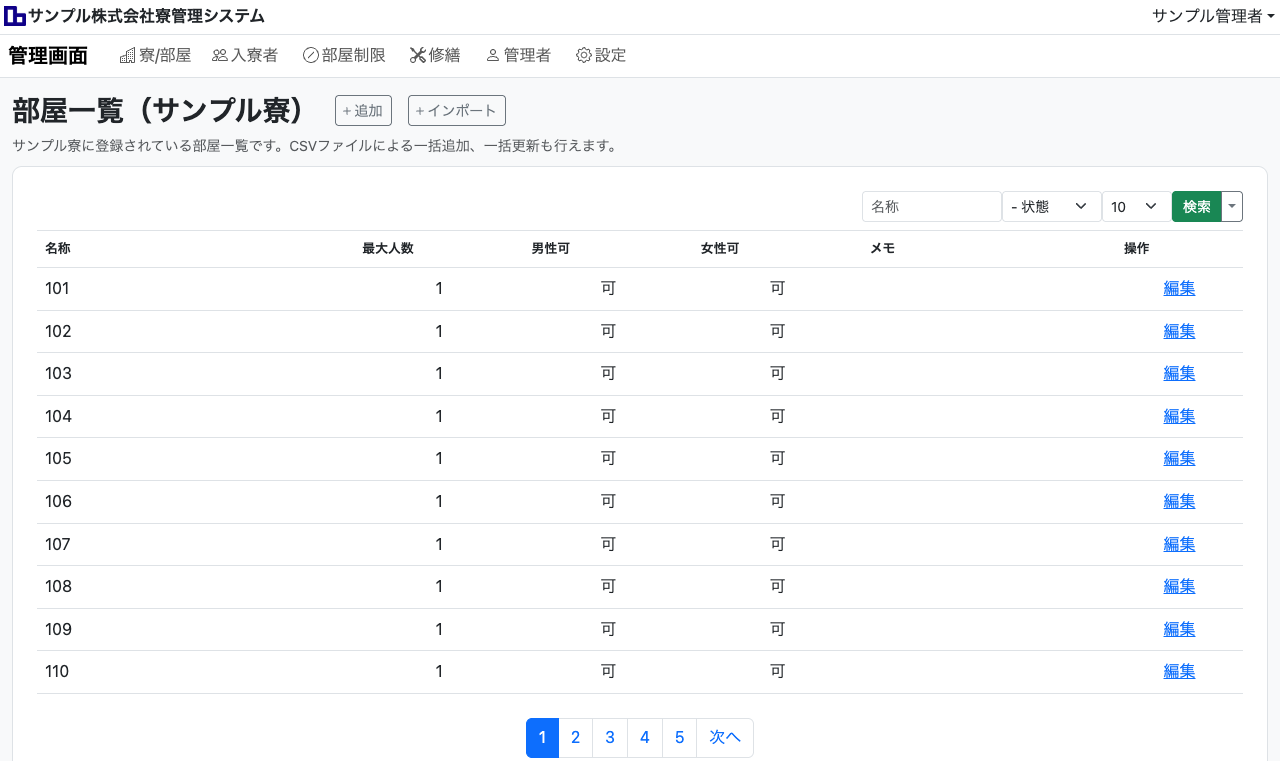The image size is (1280, 761).
Task: Open the rows-per-page dropdown showing 10
Action: [1136, 207]
